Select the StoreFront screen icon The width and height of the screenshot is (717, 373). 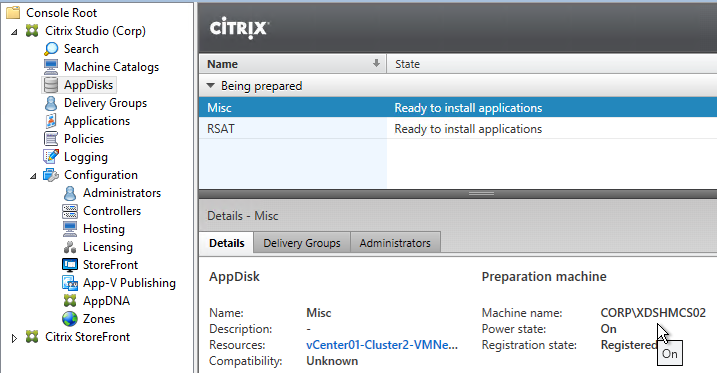tap(70, 265)
